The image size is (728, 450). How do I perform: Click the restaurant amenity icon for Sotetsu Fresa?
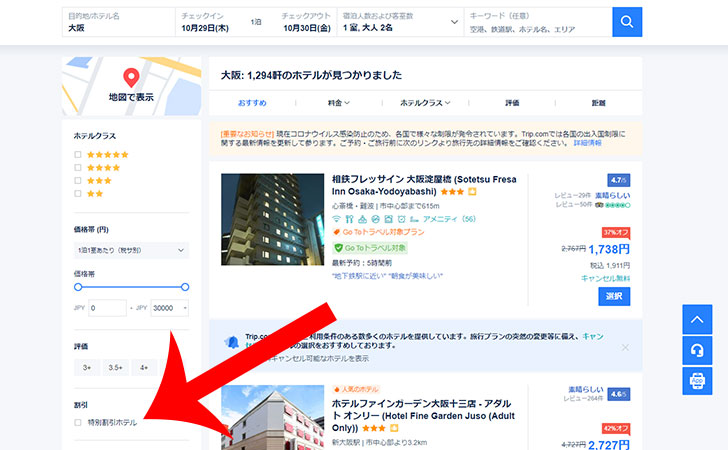click(349, 219)
